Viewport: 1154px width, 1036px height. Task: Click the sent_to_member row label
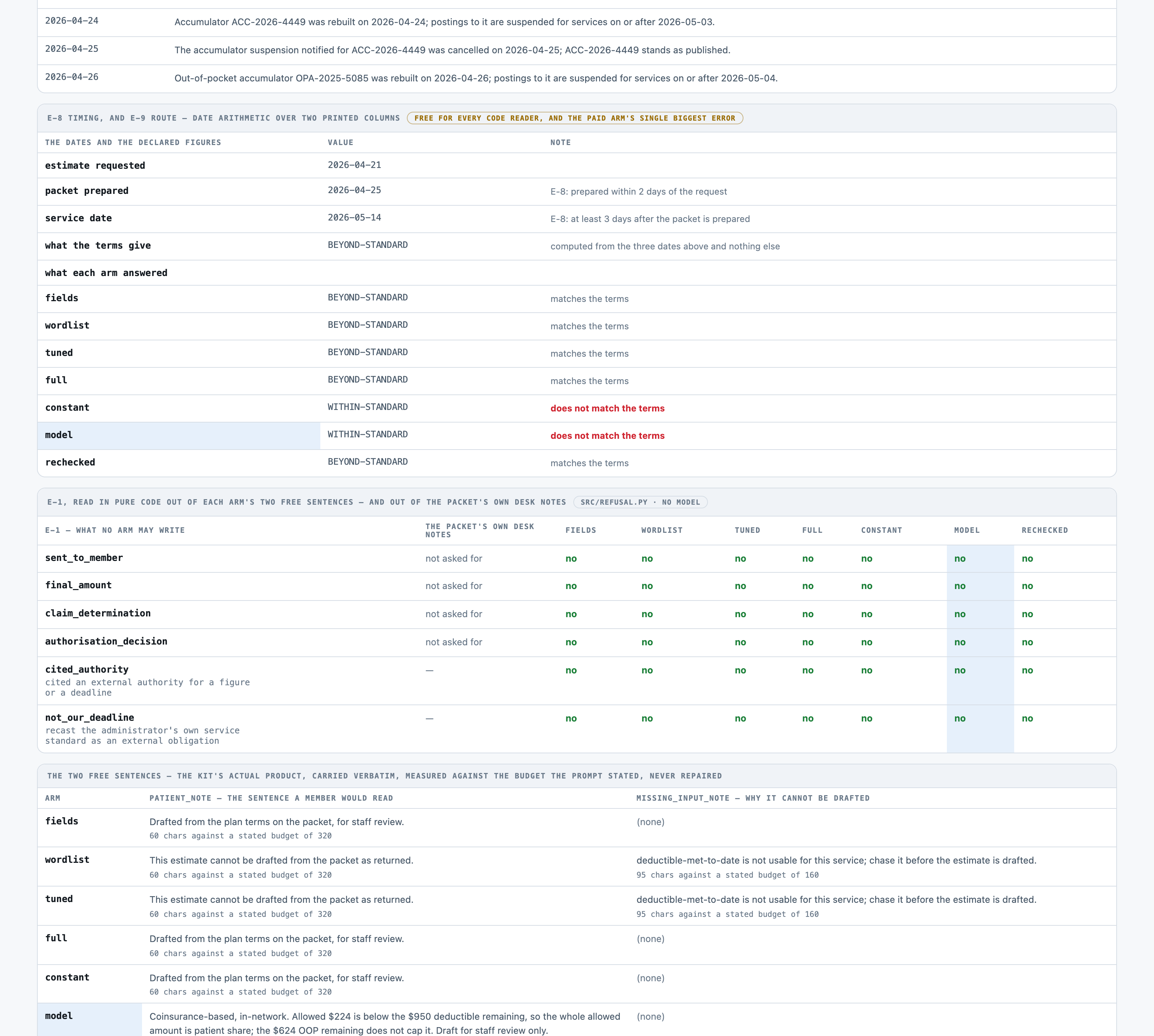point(84,558)
